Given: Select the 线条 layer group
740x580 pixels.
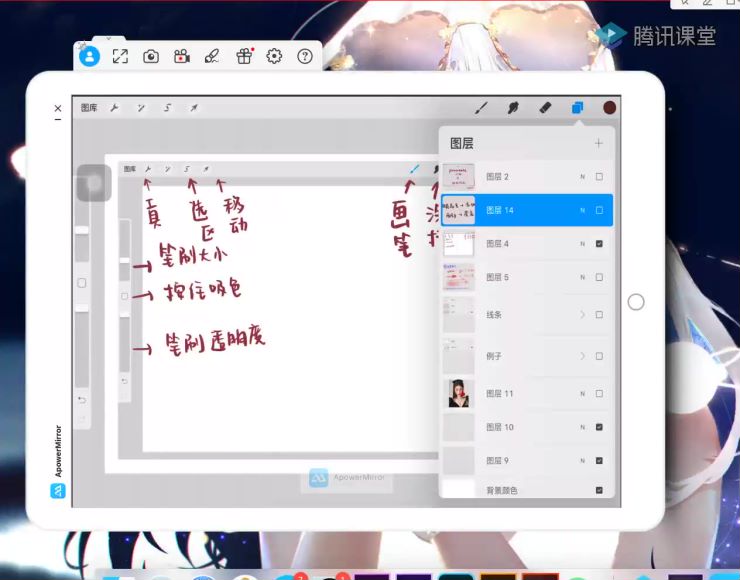Looking at the screenshot, I should pyautogui.click(x=527, y=315).
